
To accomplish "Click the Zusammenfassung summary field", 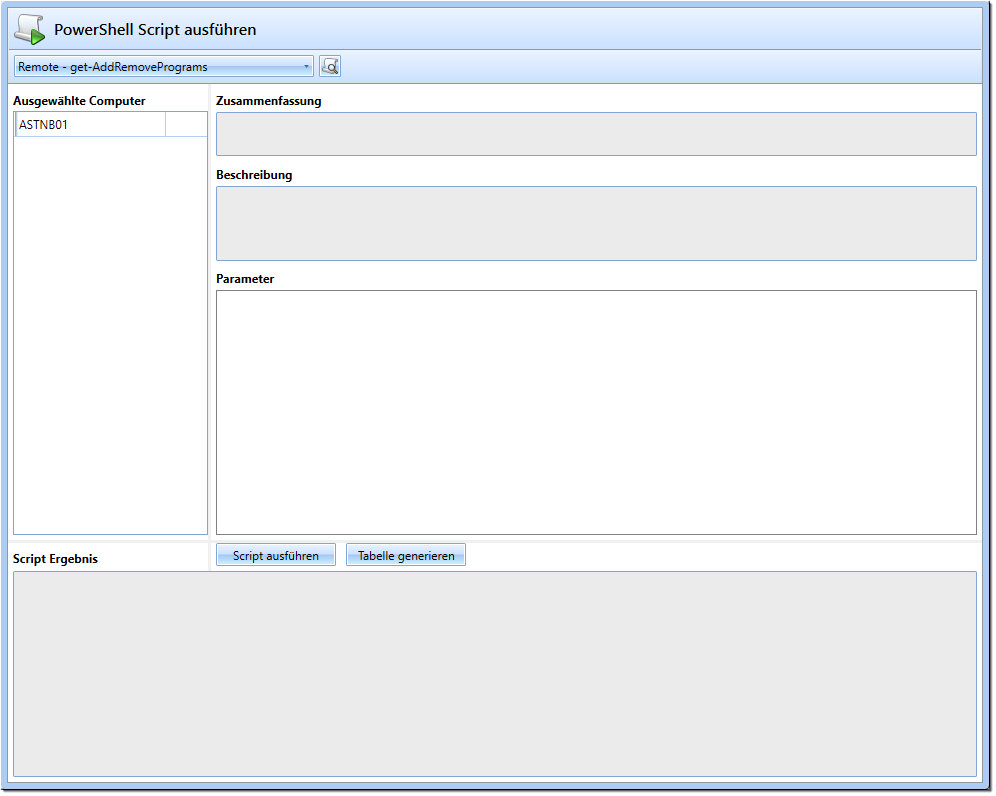I will 596,134.
